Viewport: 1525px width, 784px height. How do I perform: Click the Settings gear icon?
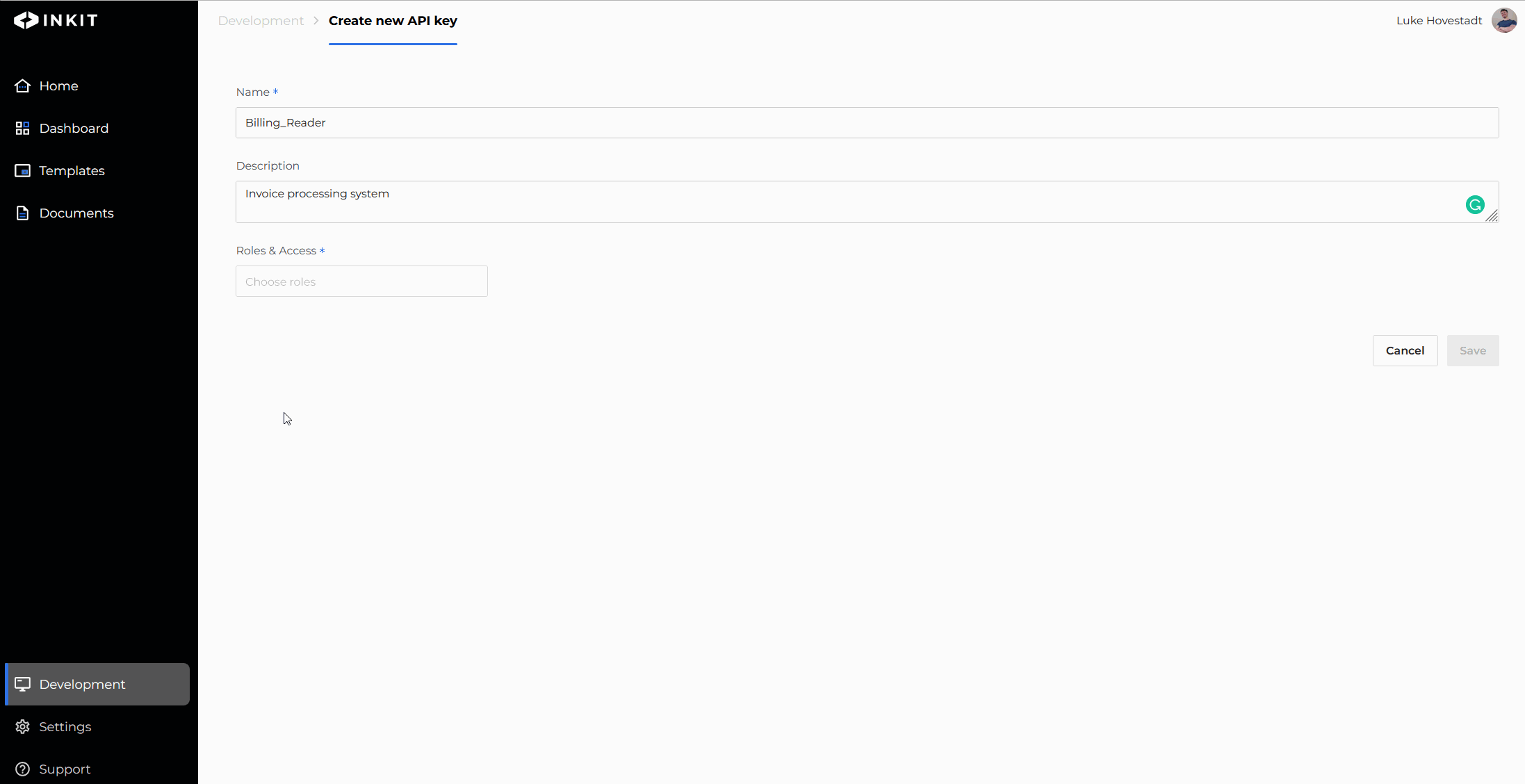[22, 726]
